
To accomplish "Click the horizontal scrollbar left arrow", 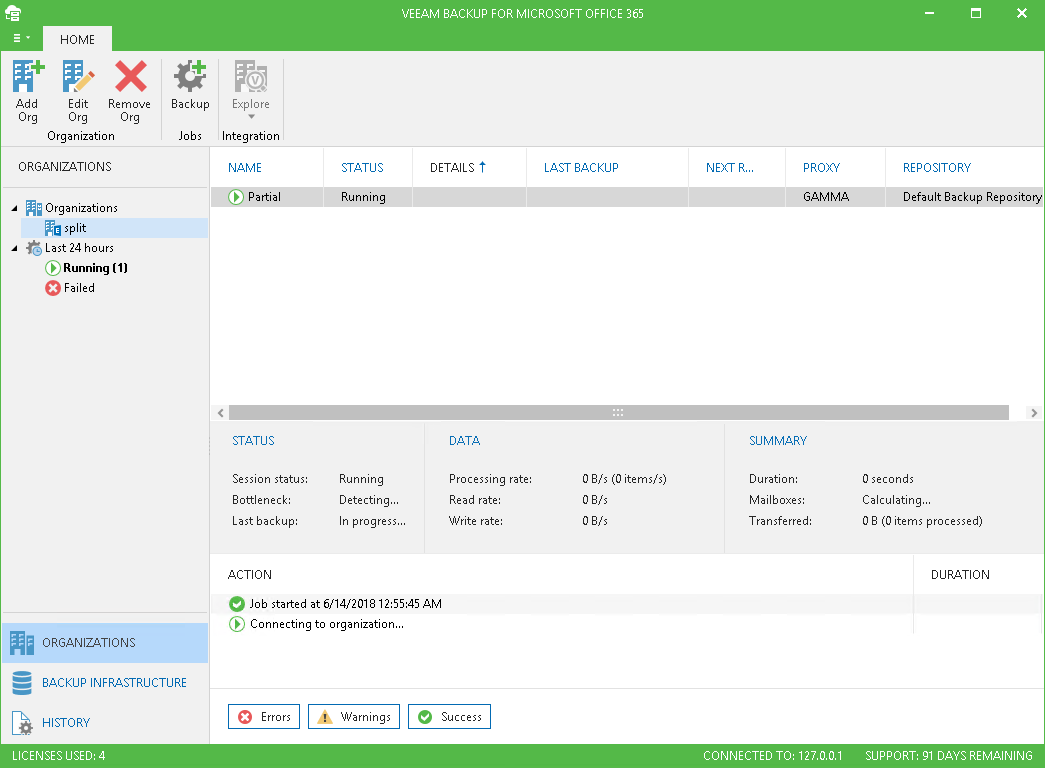I will tap(220, 413).
